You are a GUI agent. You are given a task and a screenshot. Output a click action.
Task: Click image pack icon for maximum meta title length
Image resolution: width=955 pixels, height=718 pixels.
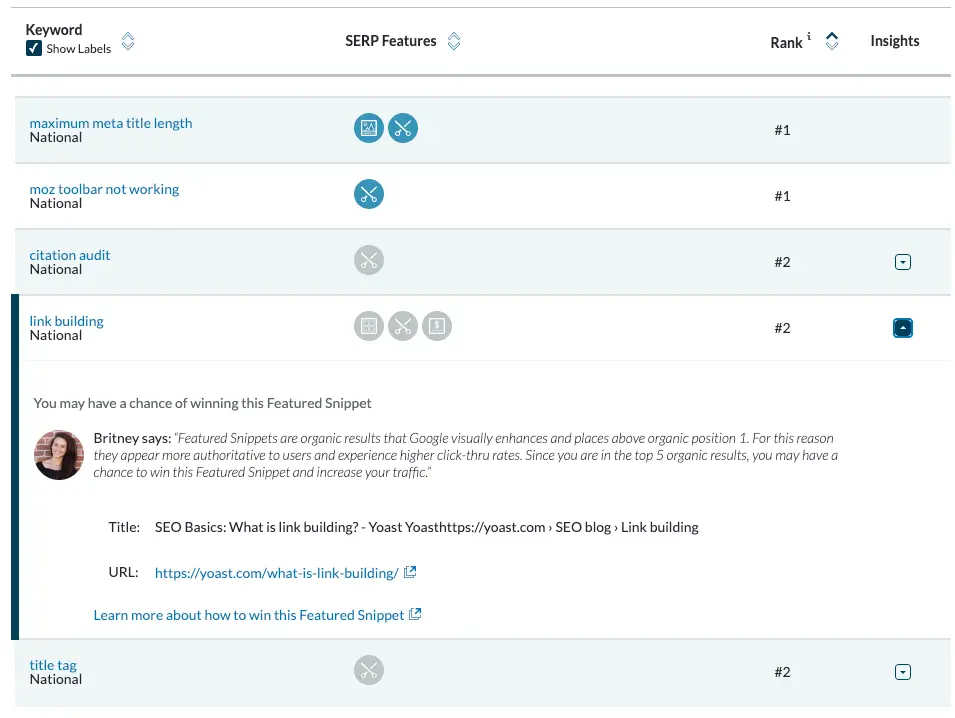click(x=369, y=128)
